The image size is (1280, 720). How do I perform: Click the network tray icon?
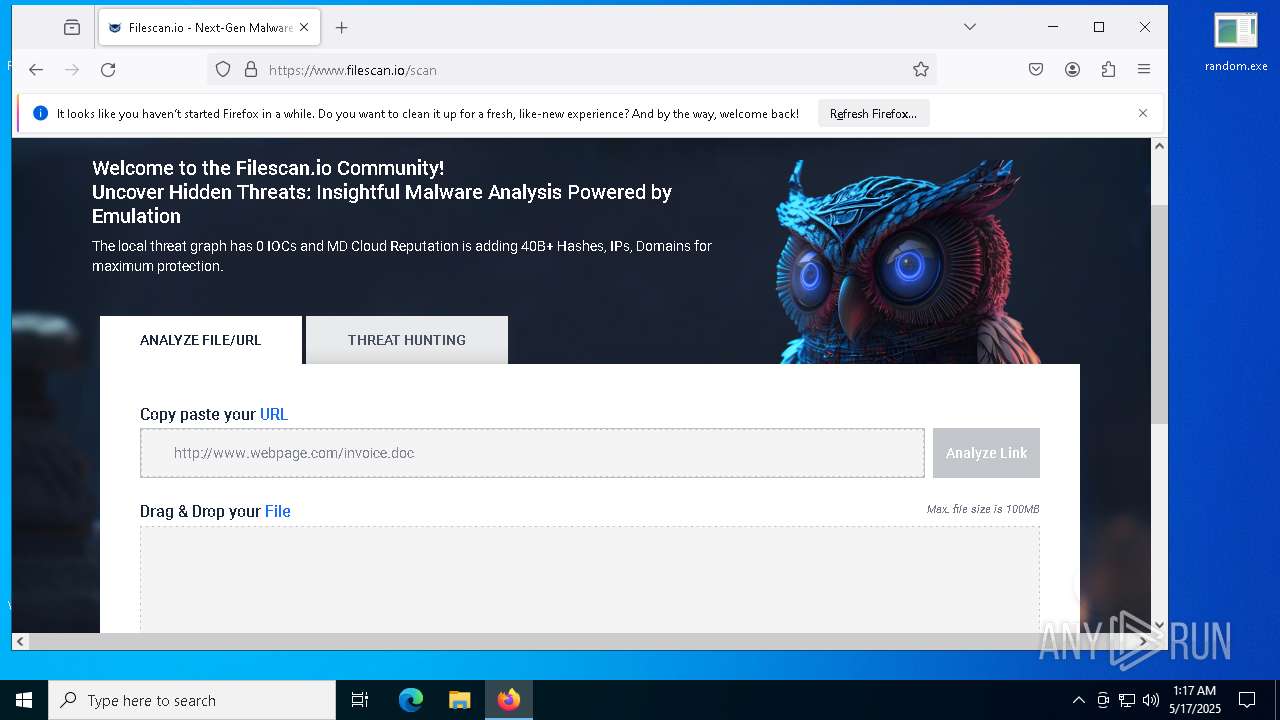[x=1127, y=700]
